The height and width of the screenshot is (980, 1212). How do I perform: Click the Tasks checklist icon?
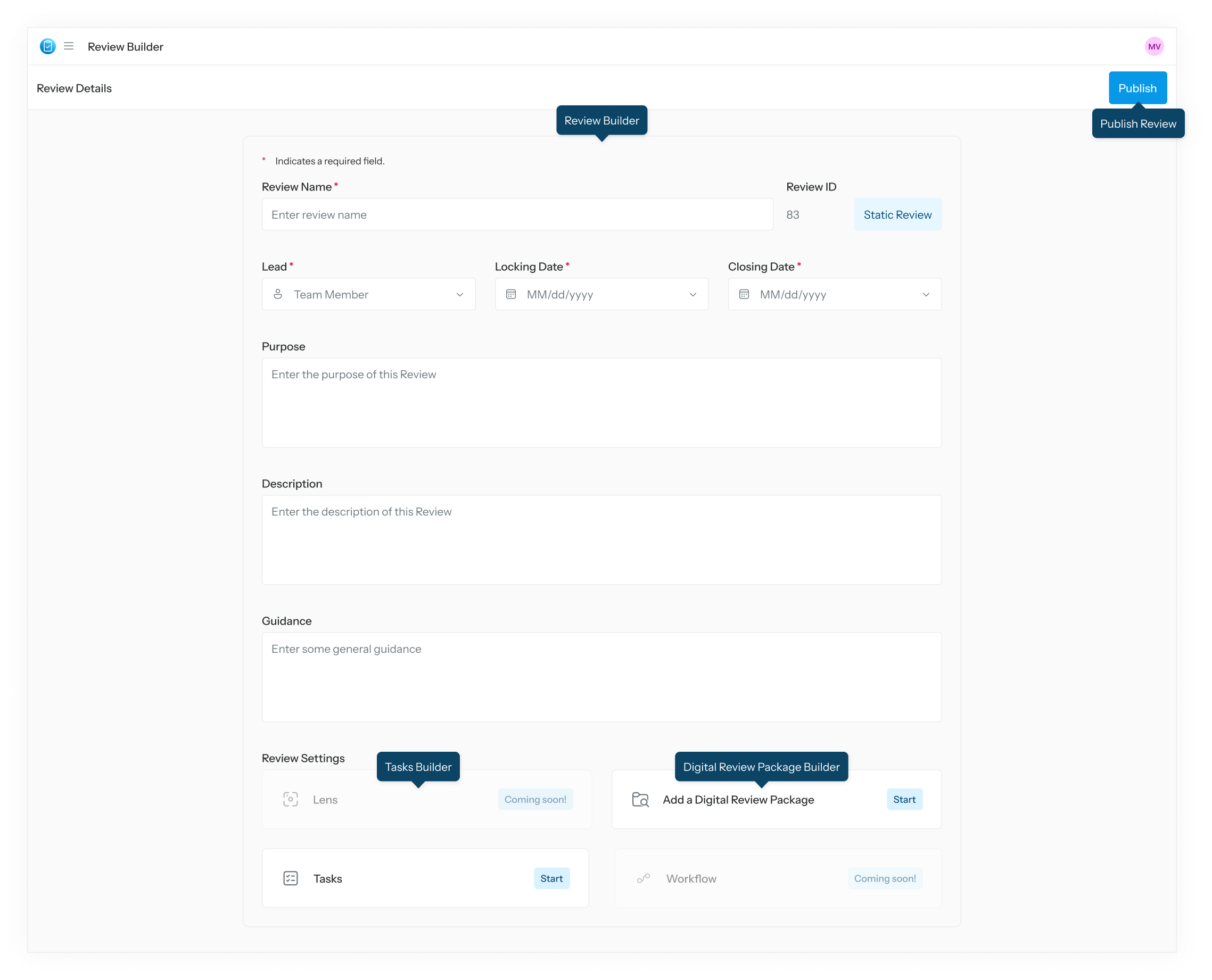click(290, 878)
